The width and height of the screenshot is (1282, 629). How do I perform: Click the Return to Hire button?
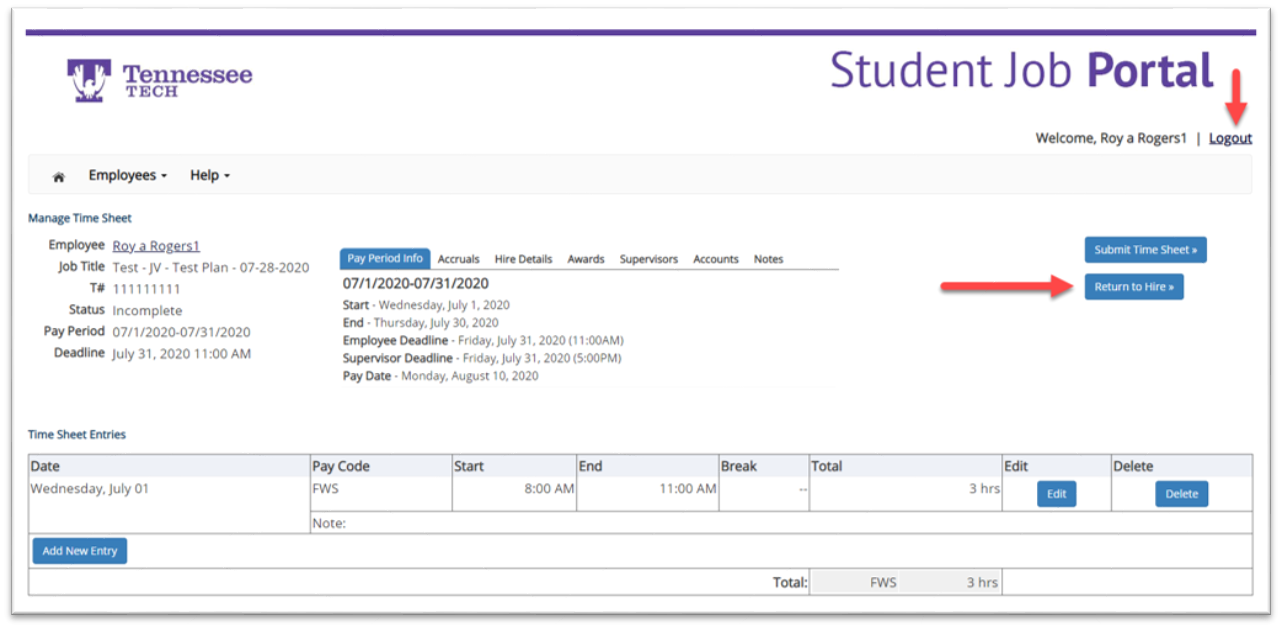[1134, 287]
